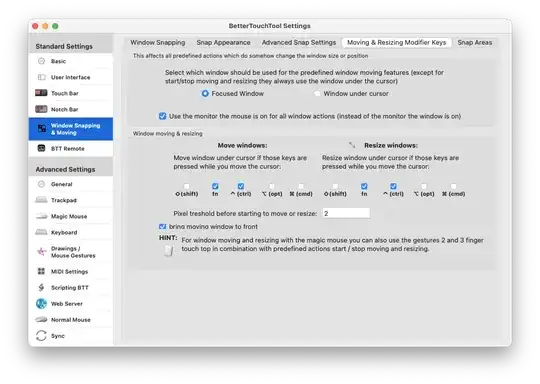Click the Scripting BTT icon

click(x=41, y=287)
